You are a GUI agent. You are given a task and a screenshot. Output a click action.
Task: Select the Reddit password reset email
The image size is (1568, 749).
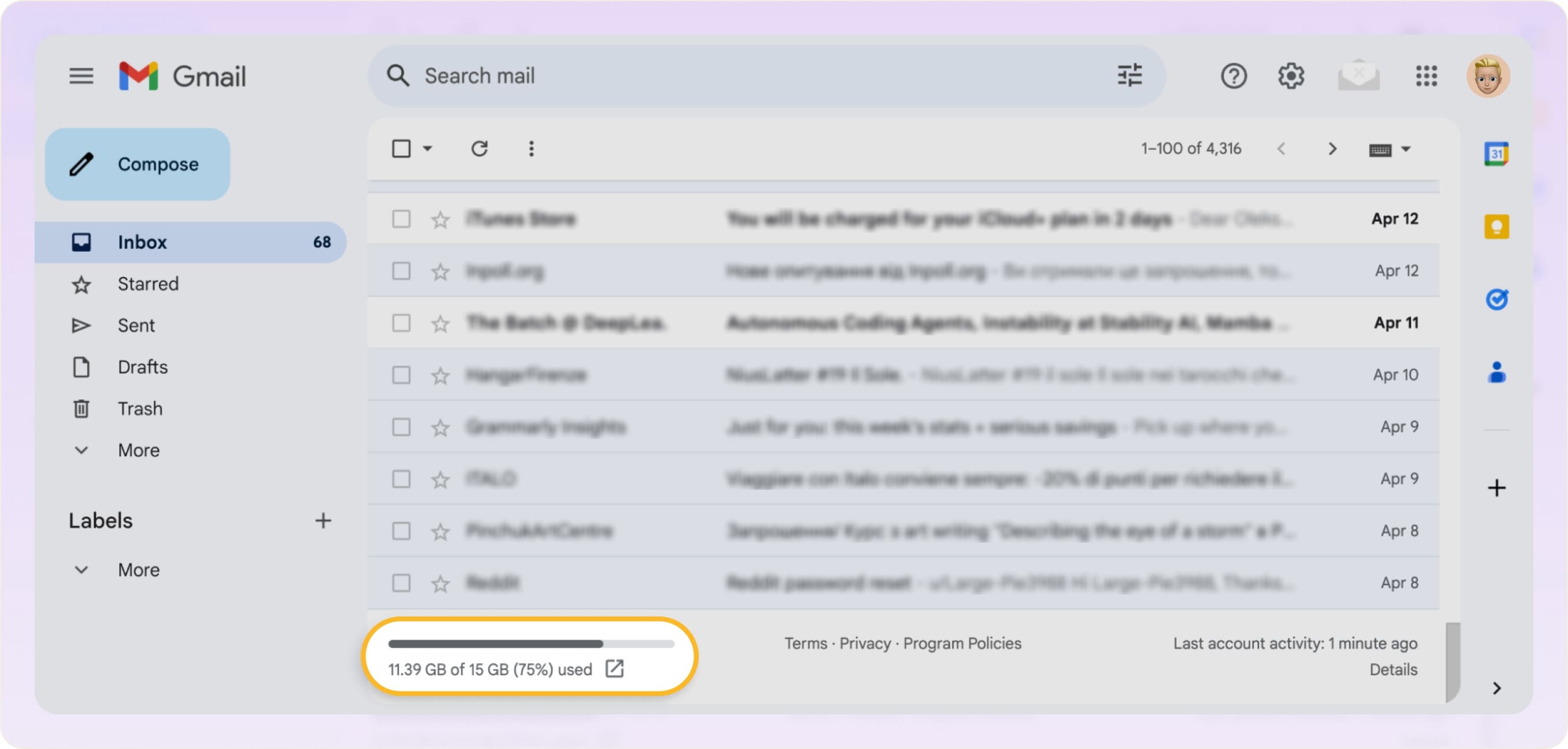click(401, 582)
